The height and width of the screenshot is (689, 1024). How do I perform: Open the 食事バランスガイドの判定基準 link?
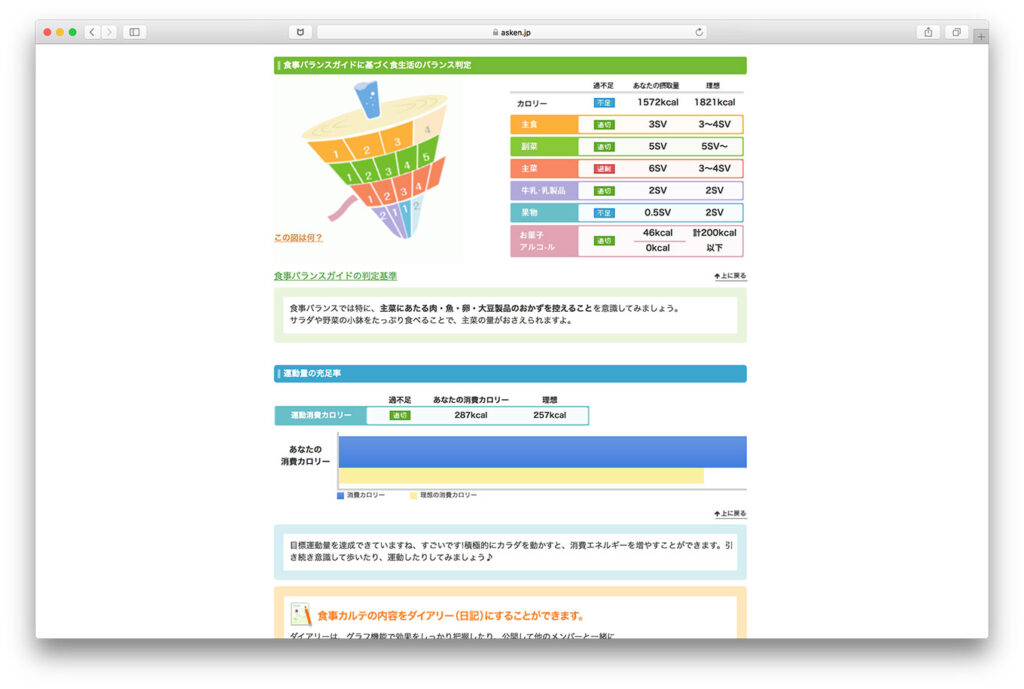[335, 276]
